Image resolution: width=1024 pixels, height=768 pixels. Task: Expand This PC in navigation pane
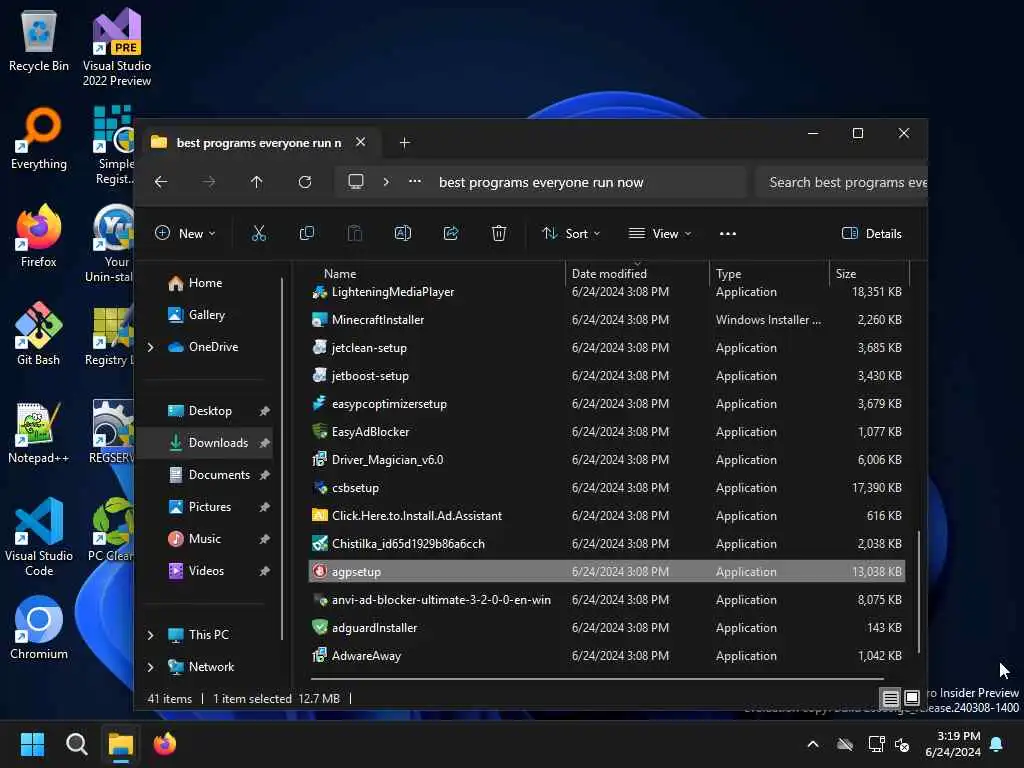point(151,635)
